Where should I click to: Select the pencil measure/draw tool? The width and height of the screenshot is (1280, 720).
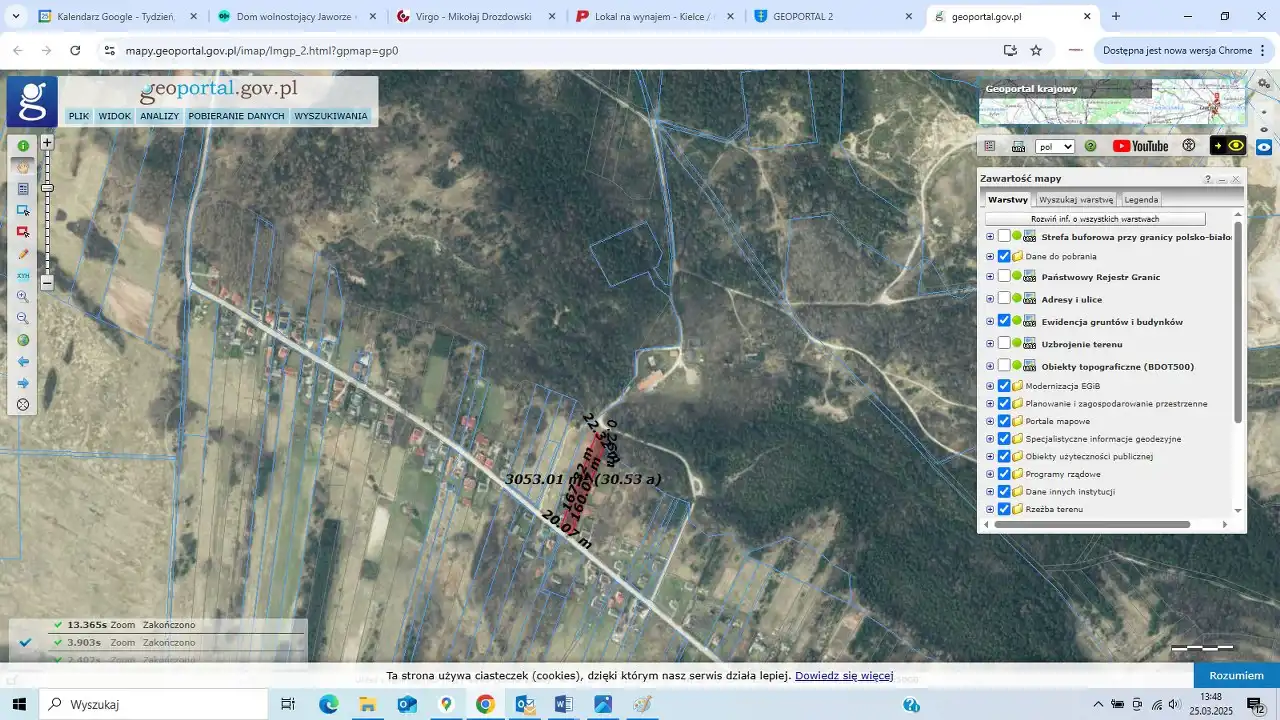click(23, 254)
